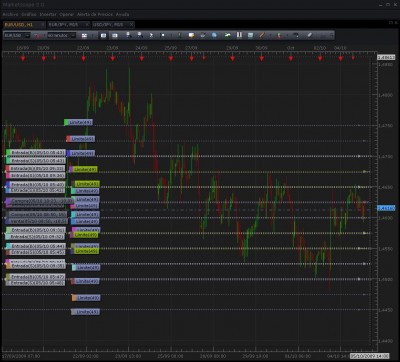Expand the arrow next to the pencil tool
The width and height of the screenshot is (400, 362).
269,35
